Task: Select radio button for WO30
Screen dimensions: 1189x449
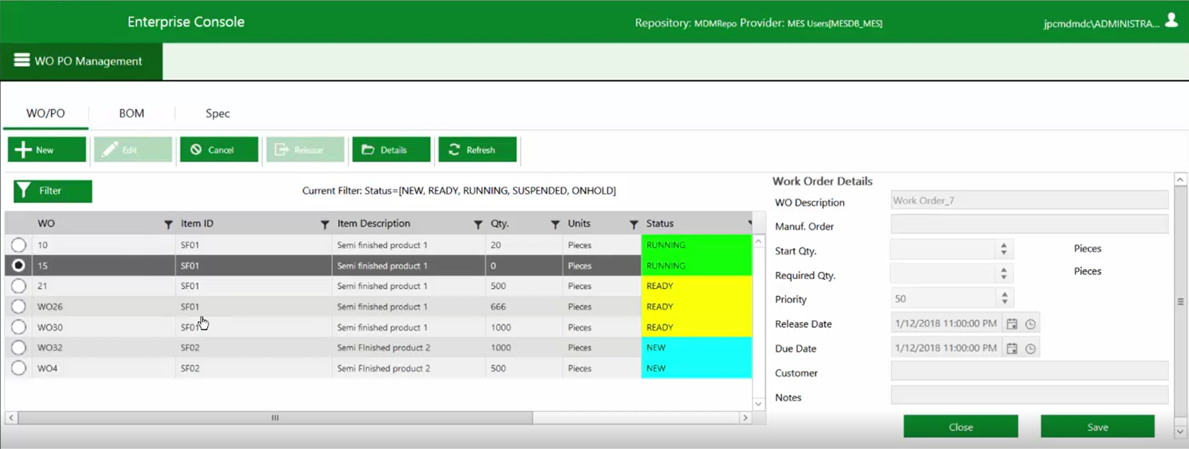Action: coord(18,327)
